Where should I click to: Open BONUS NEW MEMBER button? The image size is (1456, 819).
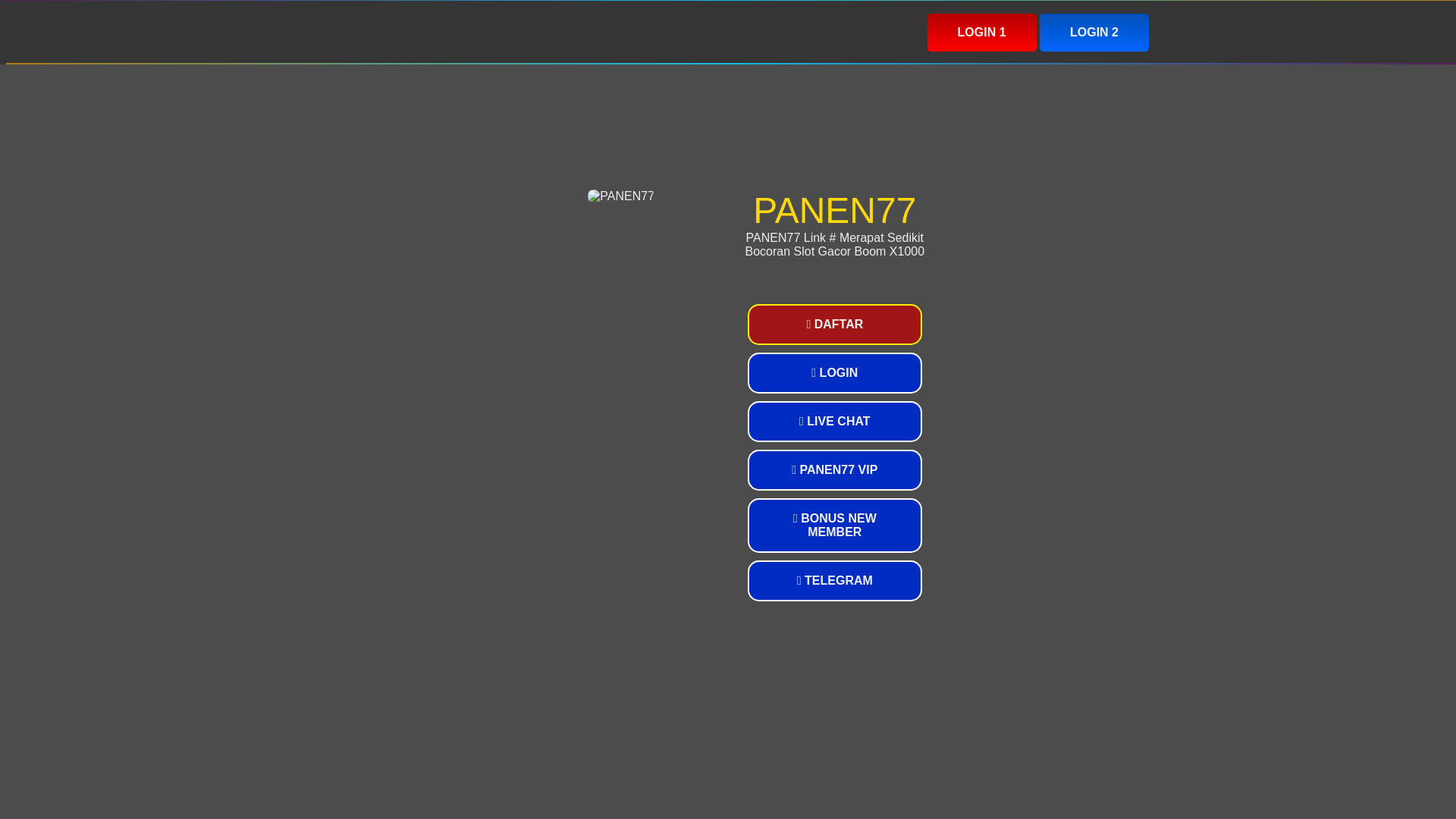[x=834, y=526]
